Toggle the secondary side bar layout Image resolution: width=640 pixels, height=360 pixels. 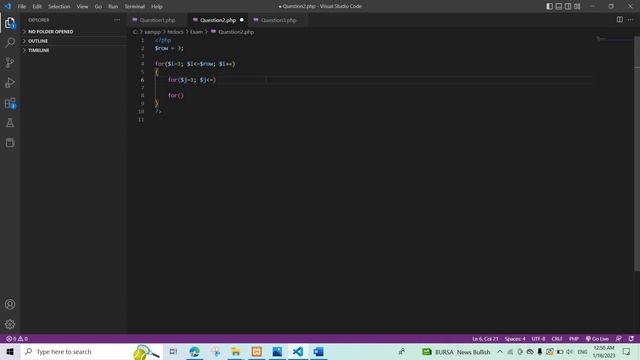[x=568, y=6]
